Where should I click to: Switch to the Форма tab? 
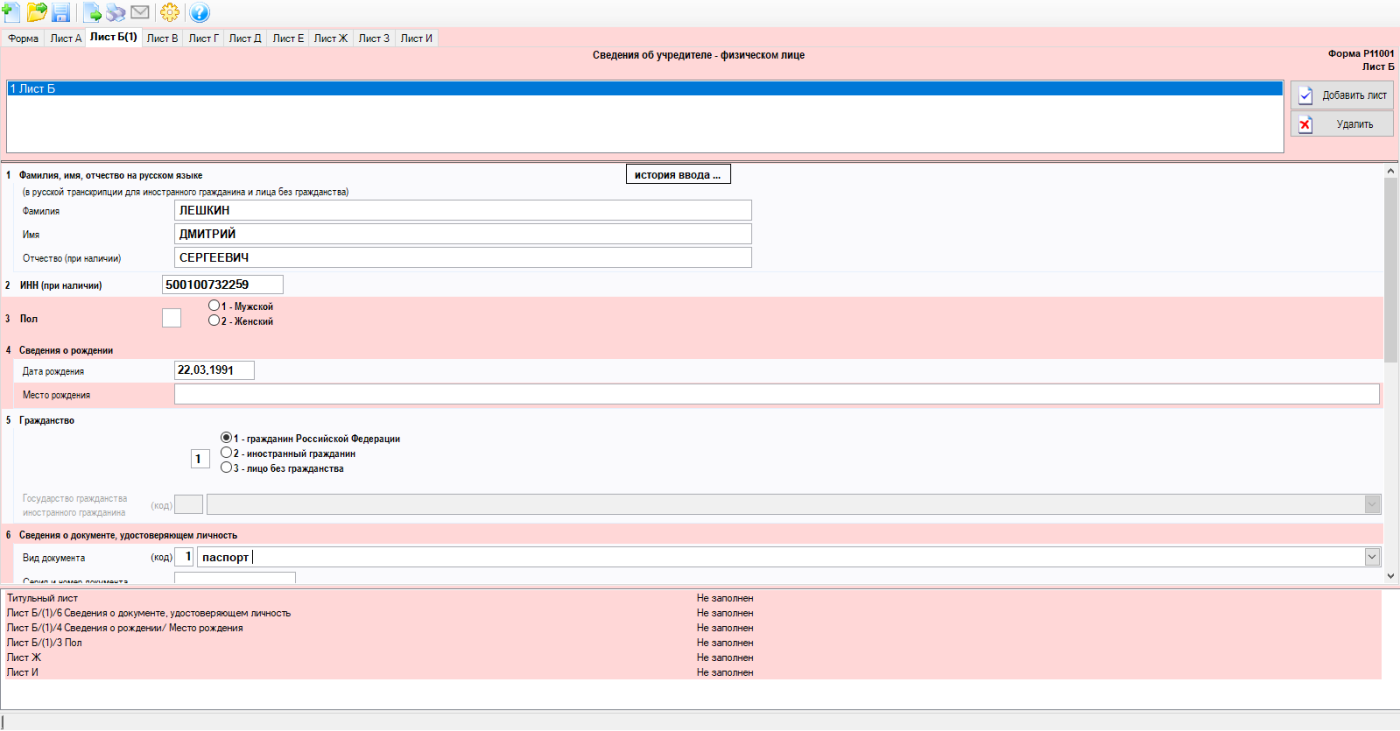[x=23, y=38]
